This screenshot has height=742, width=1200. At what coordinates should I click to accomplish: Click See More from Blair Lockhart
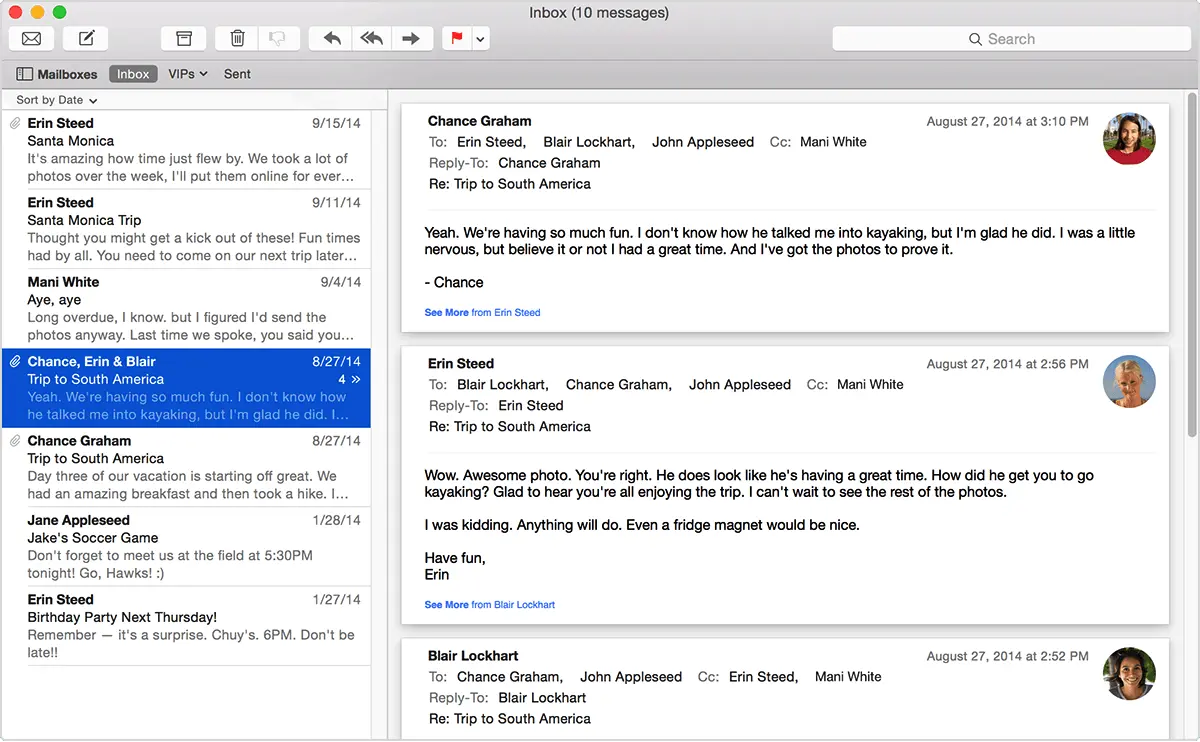[x=446, y=604]
